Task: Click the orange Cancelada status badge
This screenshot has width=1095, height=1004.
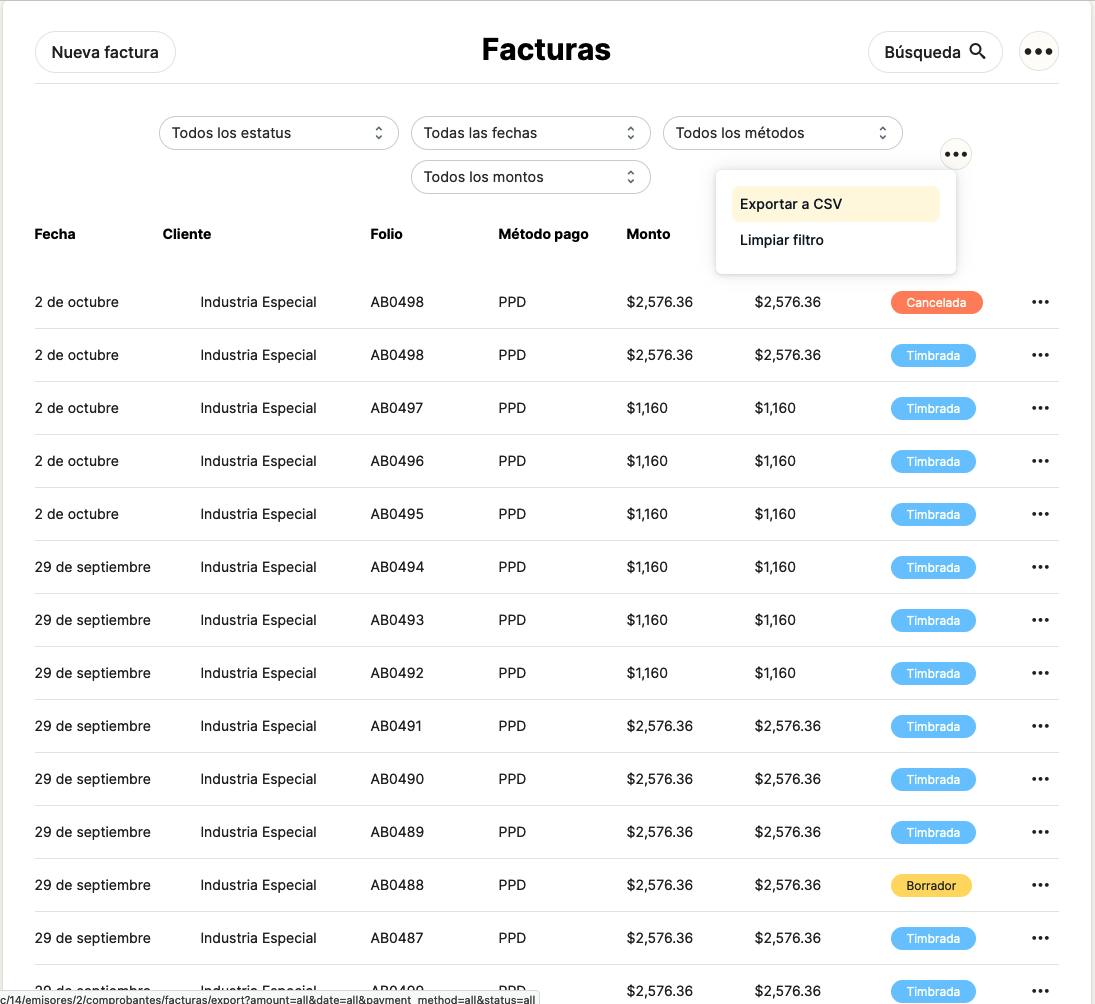Action: [936, 302]
